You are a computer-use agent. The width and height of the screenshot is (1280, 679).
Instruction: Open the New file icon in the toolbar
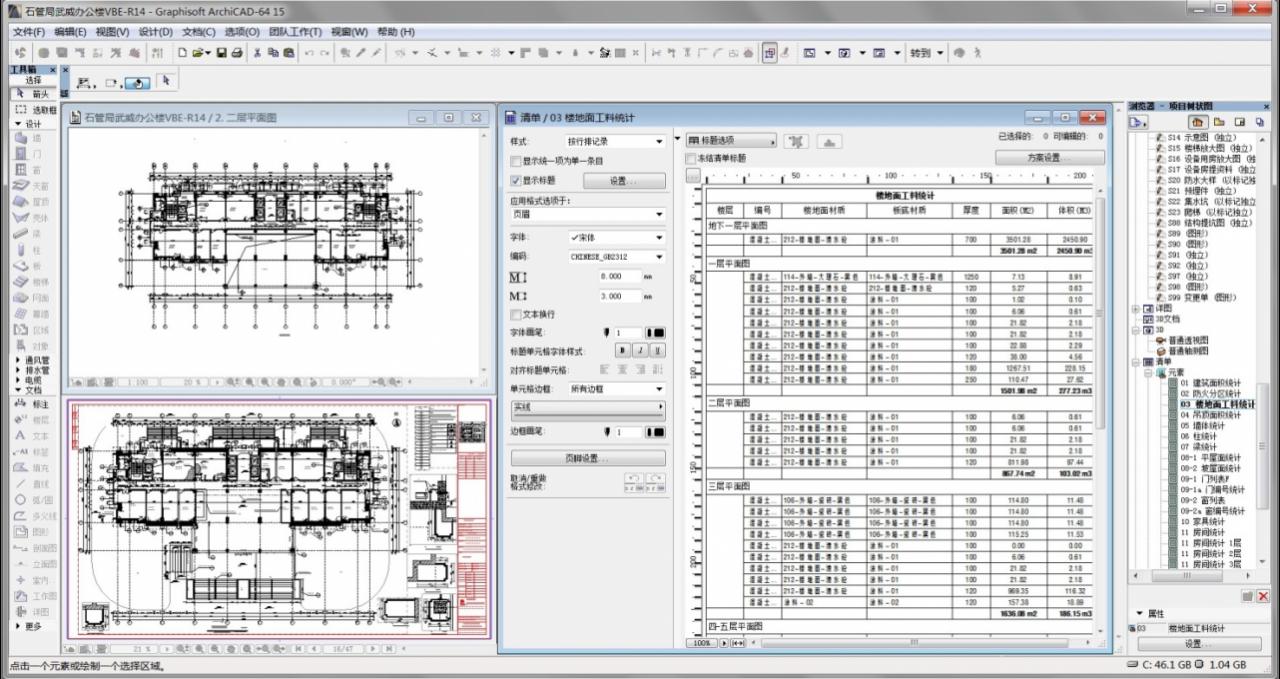point(183,53)
